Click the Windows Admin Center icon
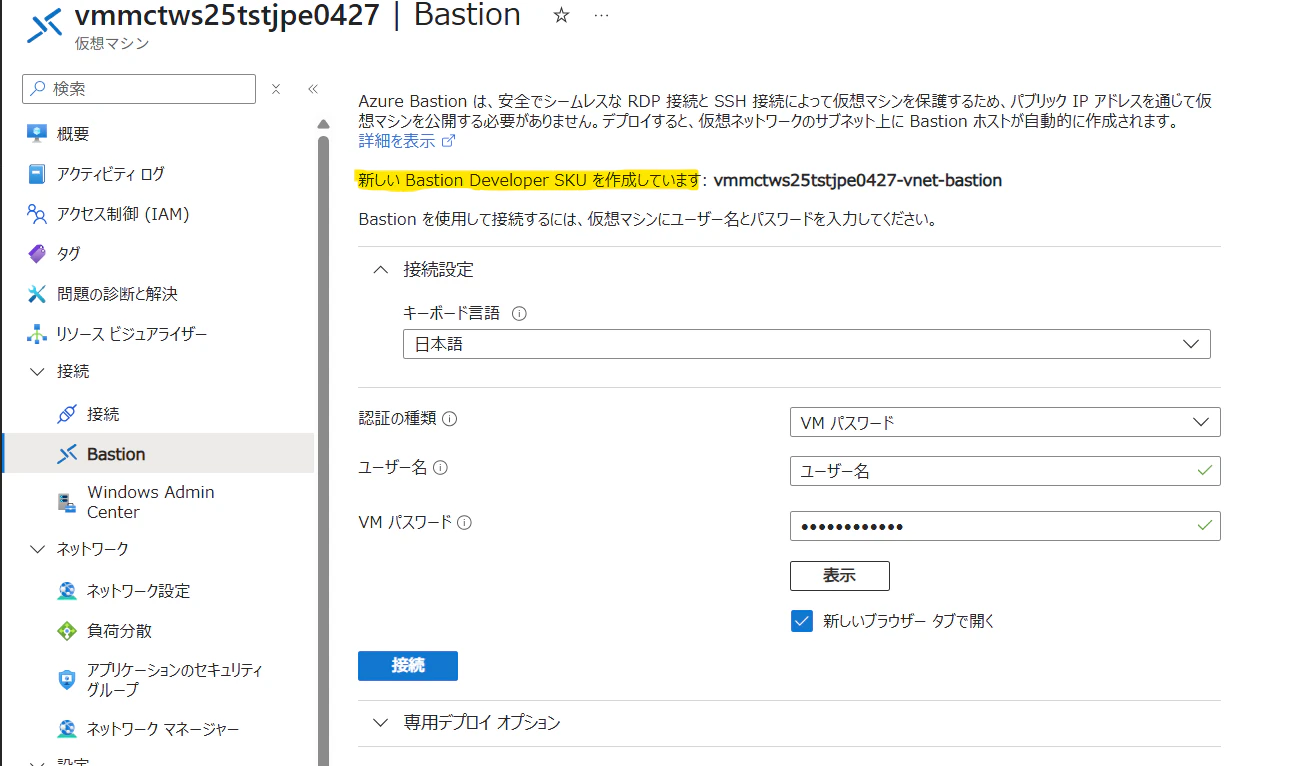This screenshot has width=1306, height=766. point(67,502)
